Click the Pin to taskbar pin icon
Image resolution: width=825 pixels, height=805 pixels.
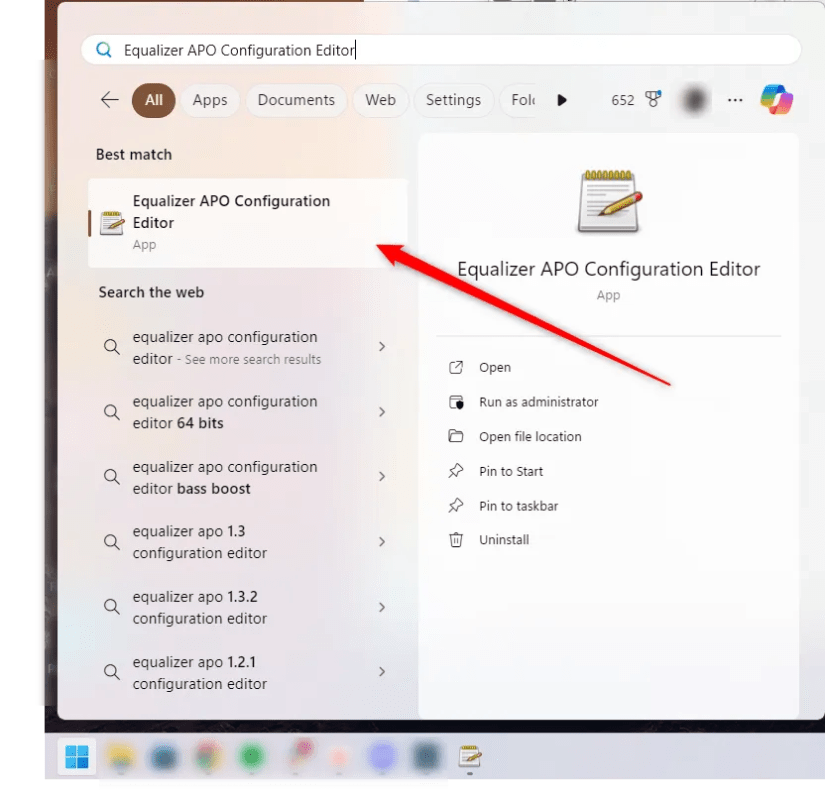click(x=456, y=506)
